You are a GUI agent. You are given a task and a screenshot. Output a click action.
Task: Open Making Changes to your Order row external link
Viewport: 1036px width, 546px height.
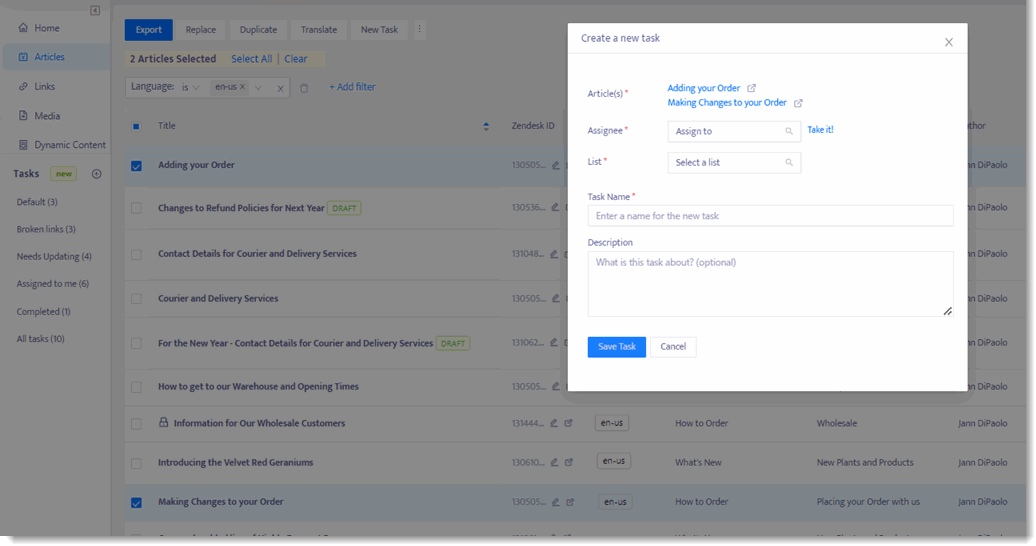click(570, 502)
